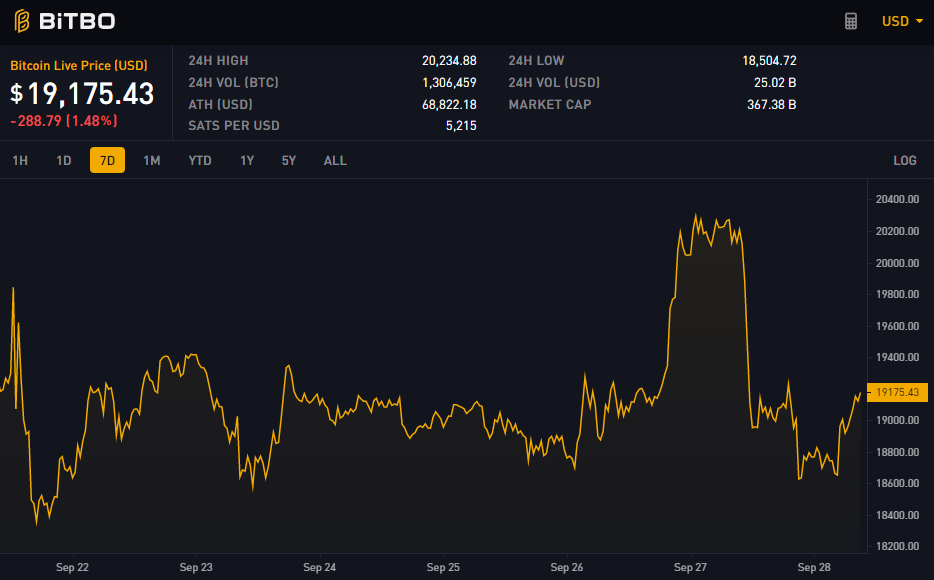Click the Sep 24 date axis label
This screenshot has height=580, width=934.
pyautogui.click(x=319, y=567)
